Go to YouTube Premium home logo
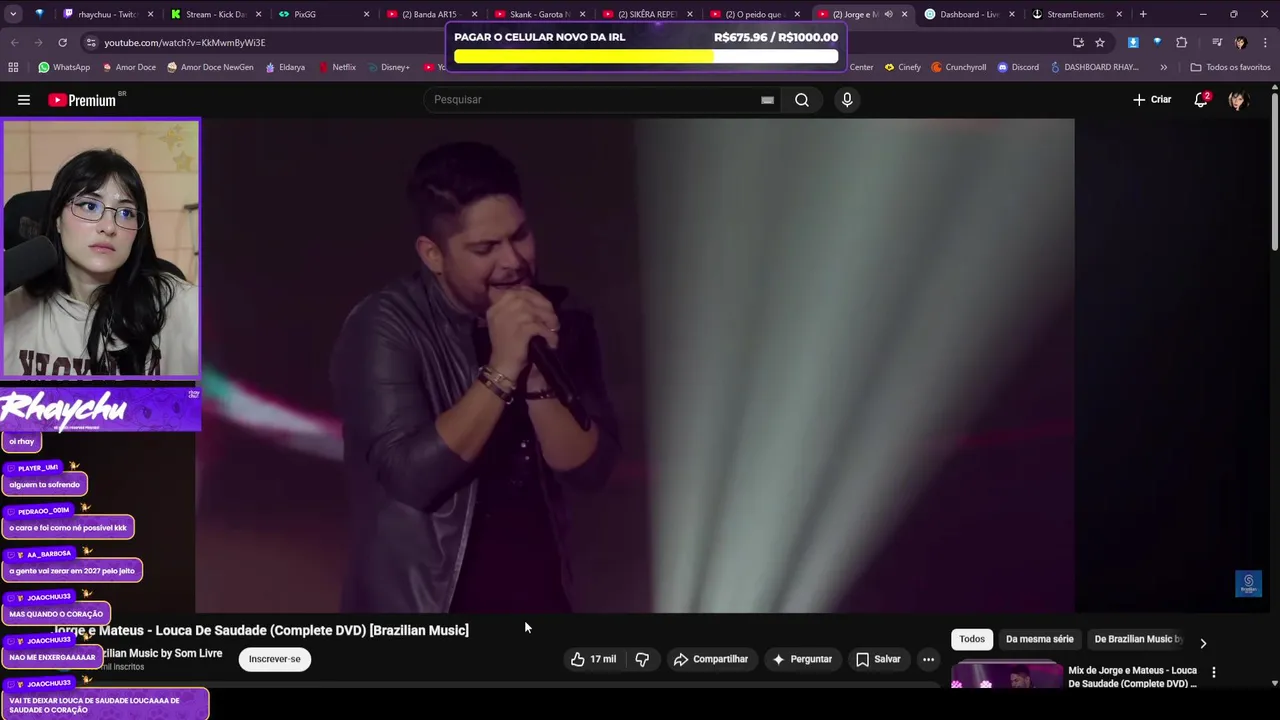Screen dimensions: 1280x720 [x=83, y=100]
